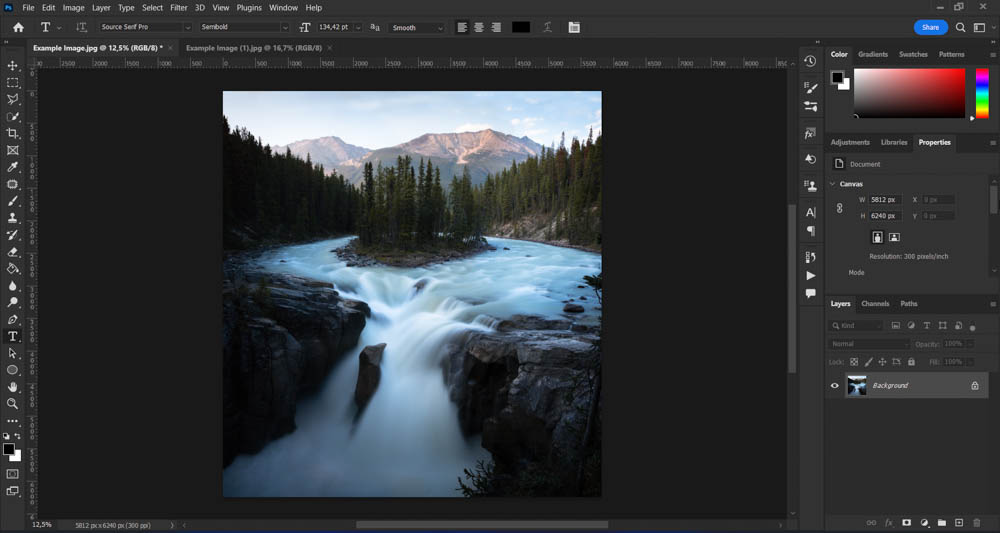The width and height of the screenshot is (1000, 533).
Task: Open the Filter menu
Action: (x=178, y=7)
